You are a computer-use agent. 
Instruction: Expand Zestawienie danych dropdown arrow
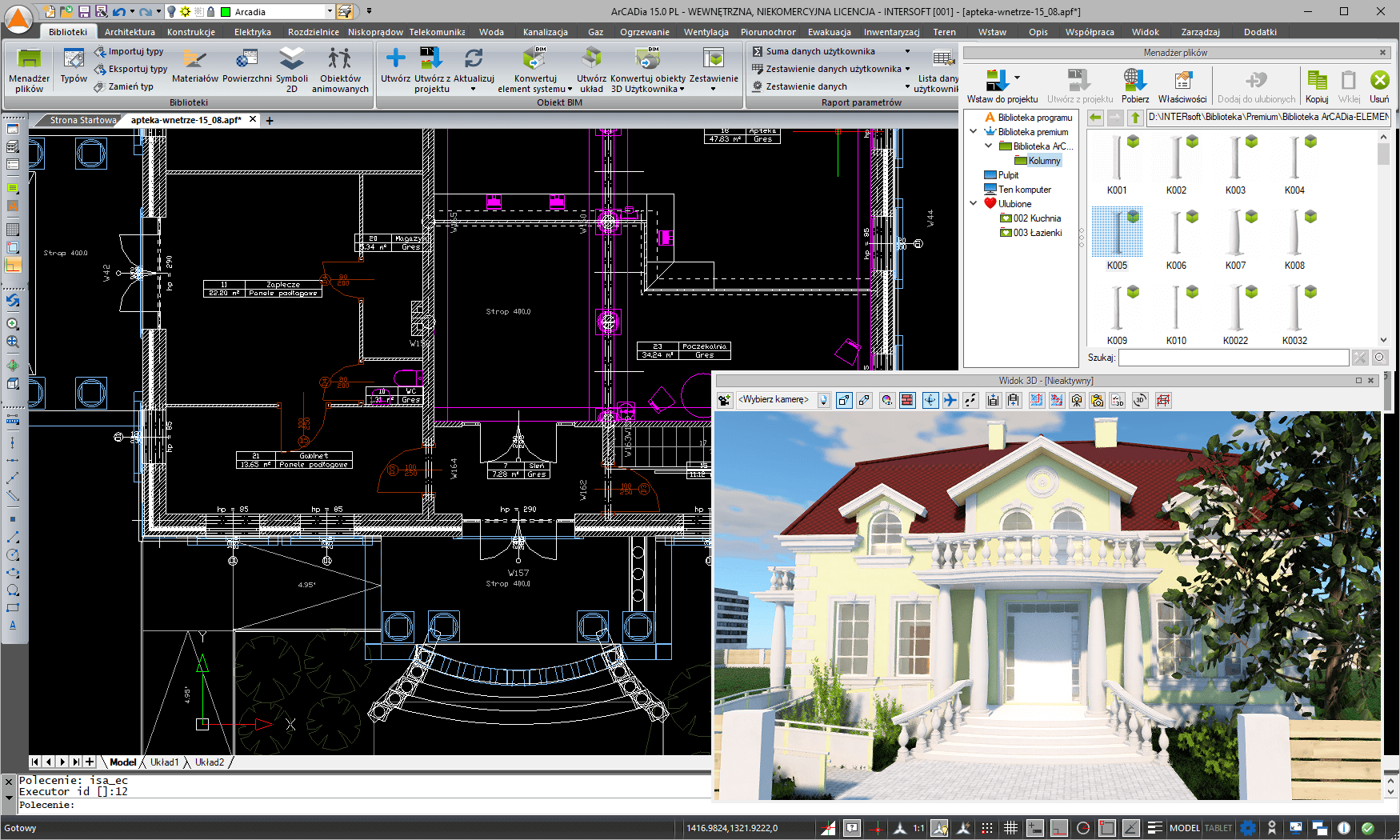pos(907,86)
